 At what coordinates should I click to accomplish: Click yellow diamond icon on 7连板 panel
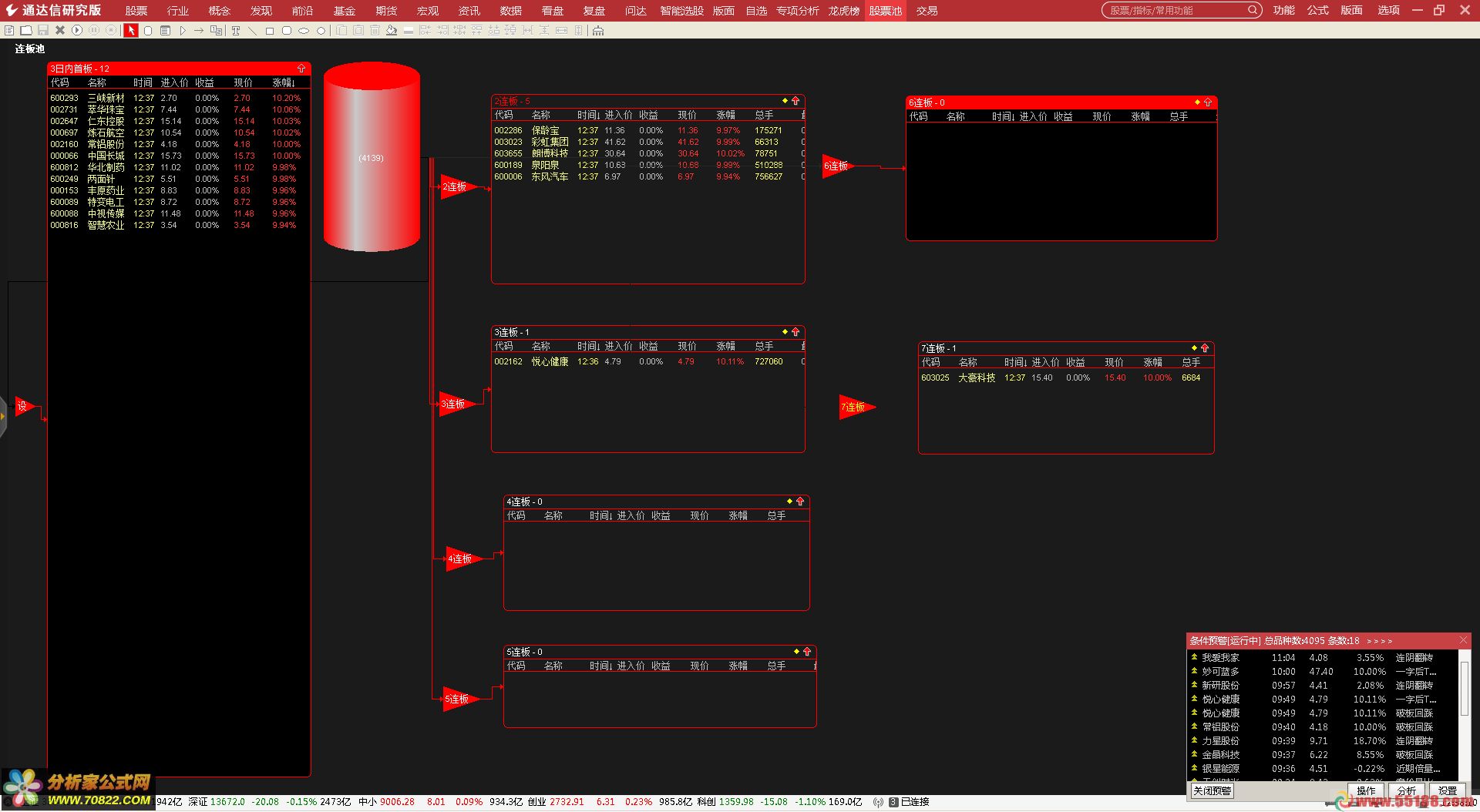click(1194, 348)
